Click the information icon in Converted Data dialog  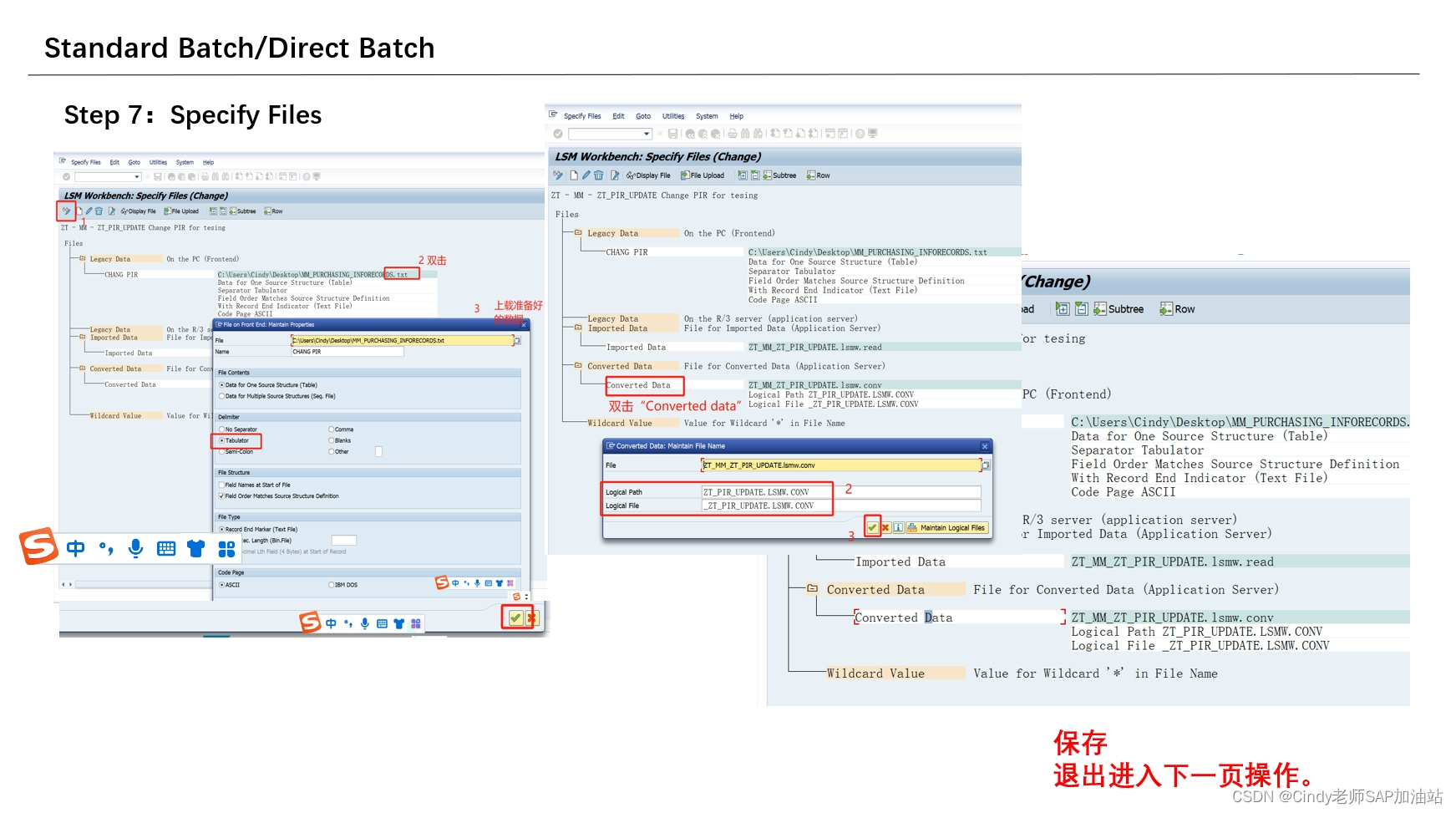click(x=897, y=527)
